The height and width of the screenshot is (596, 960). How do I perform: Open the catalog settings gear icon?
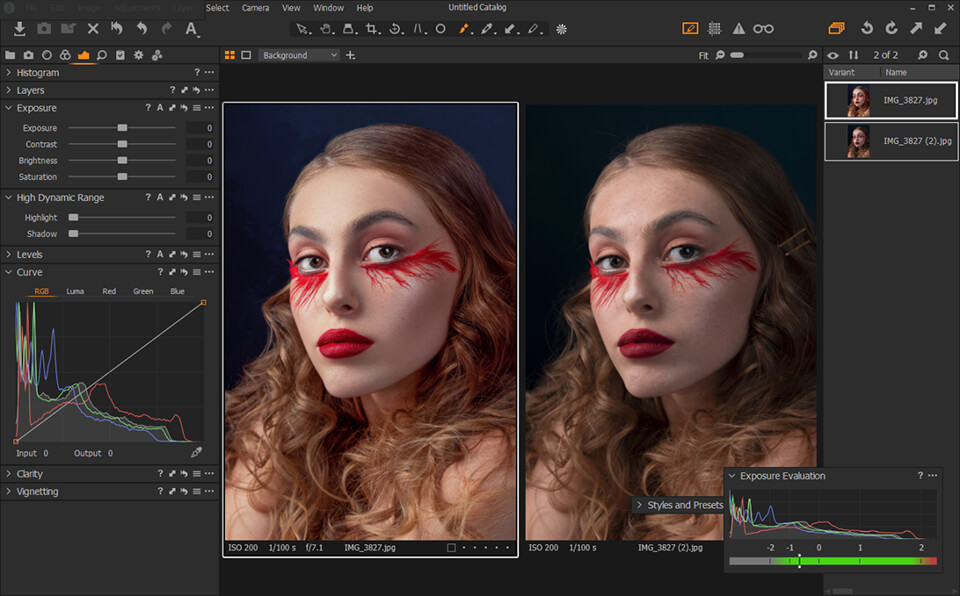(x=138, y=56)
